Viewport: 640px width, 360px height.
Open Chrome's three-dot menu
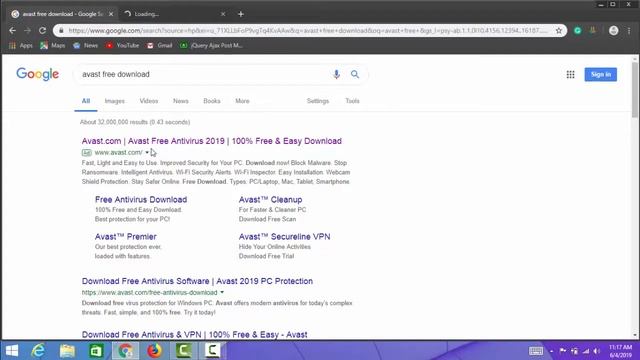(x=629, y=31)
